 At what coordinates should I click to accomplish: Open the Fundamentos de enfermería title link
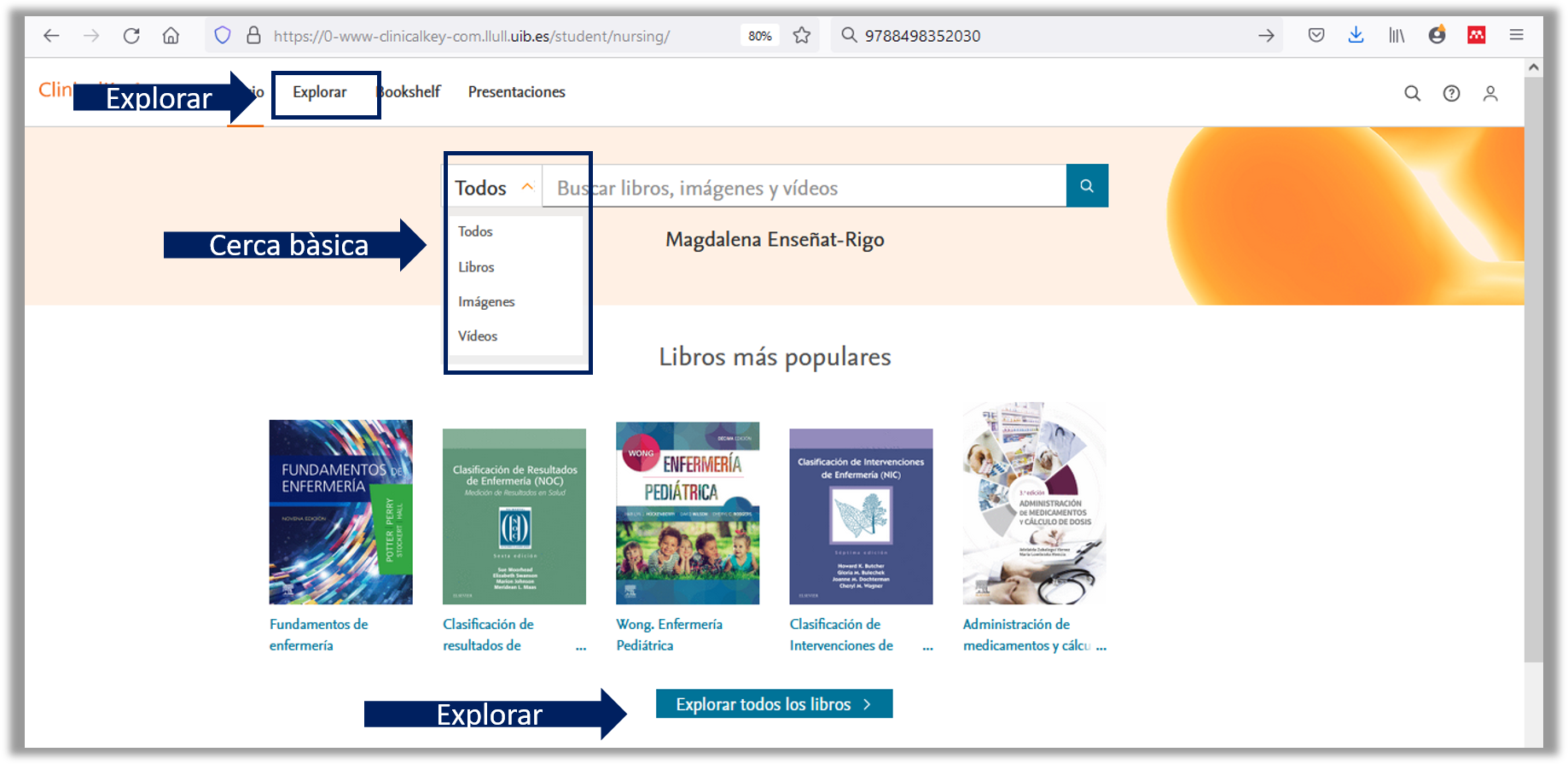point(319,635)
